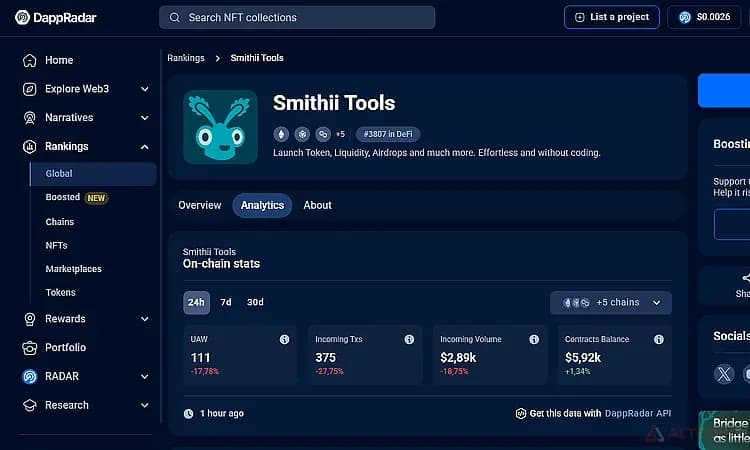The image size is (750, 450).
Task: Select the 24h time range
Action: coord(196,303)
